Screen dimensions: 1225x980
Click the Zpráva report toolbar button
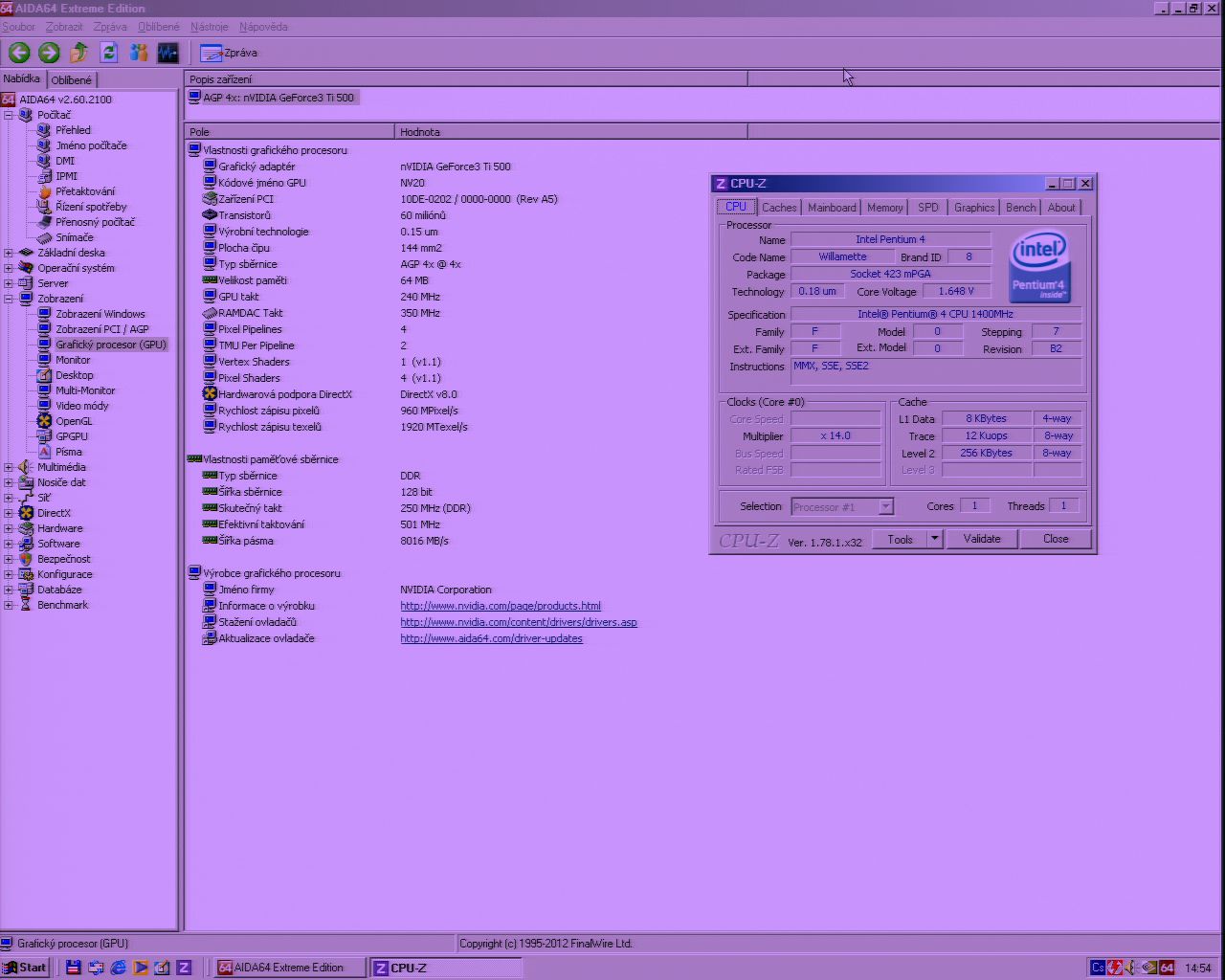coord(229,53)
